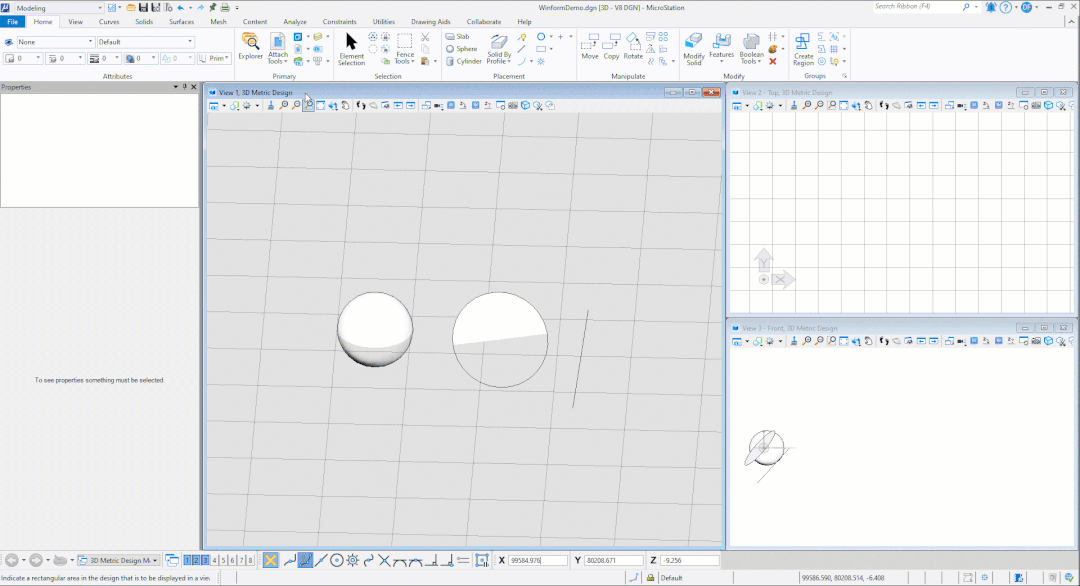Click the user account DF button
1080x586 pixels.
(x=1027, y=7)
